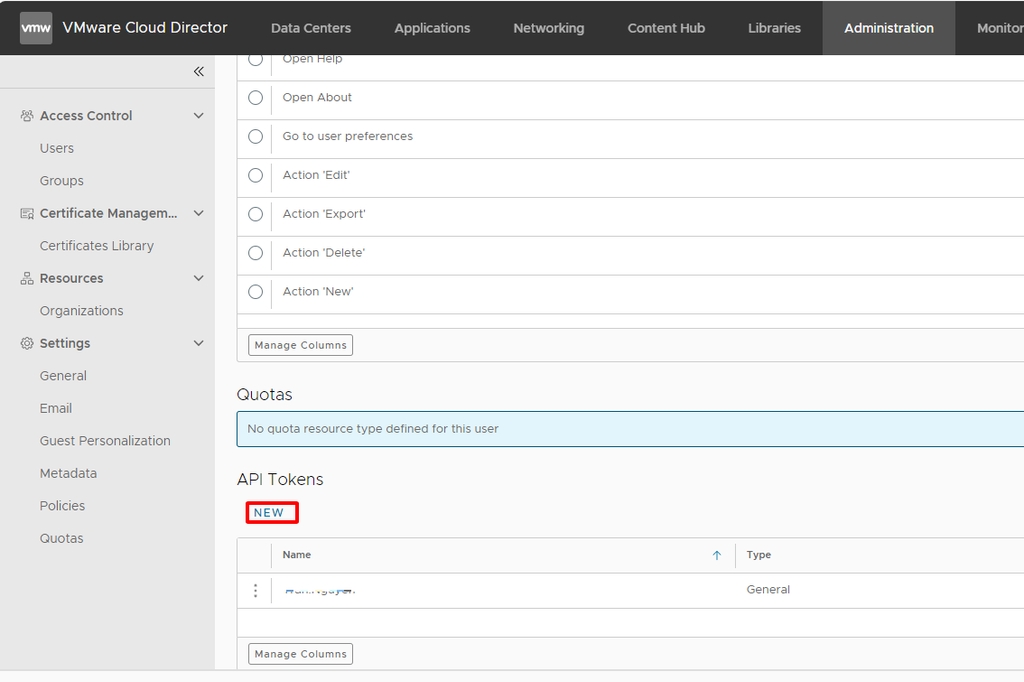Collapse the Settings section chevron
The height and width of the screenshot is (682, 1024).
pyautogui.click(x=198, y=343)
